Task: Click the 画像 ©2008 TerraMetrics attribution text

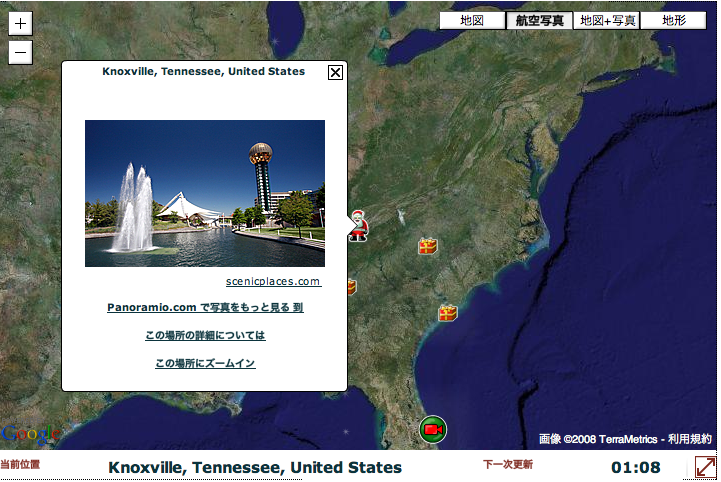Action: (598, 439)
